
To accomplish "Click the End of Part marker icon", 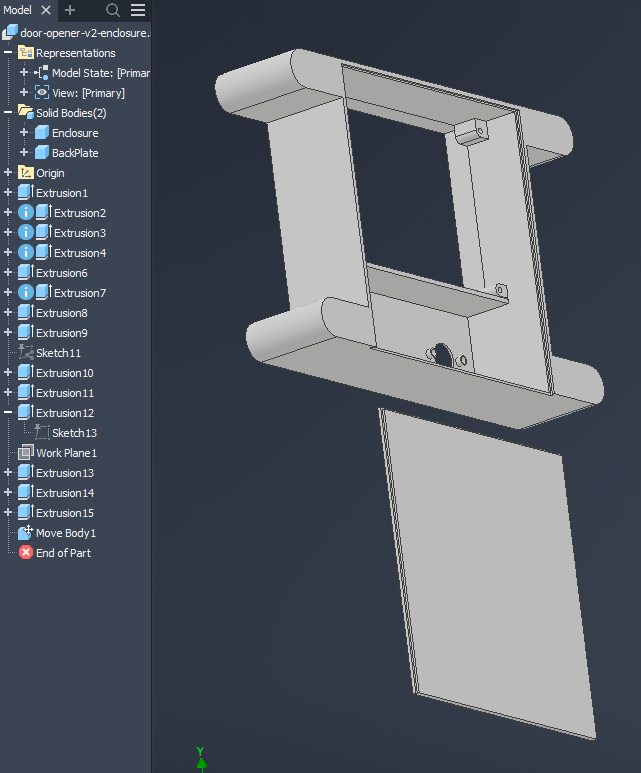I will [26, 553].
